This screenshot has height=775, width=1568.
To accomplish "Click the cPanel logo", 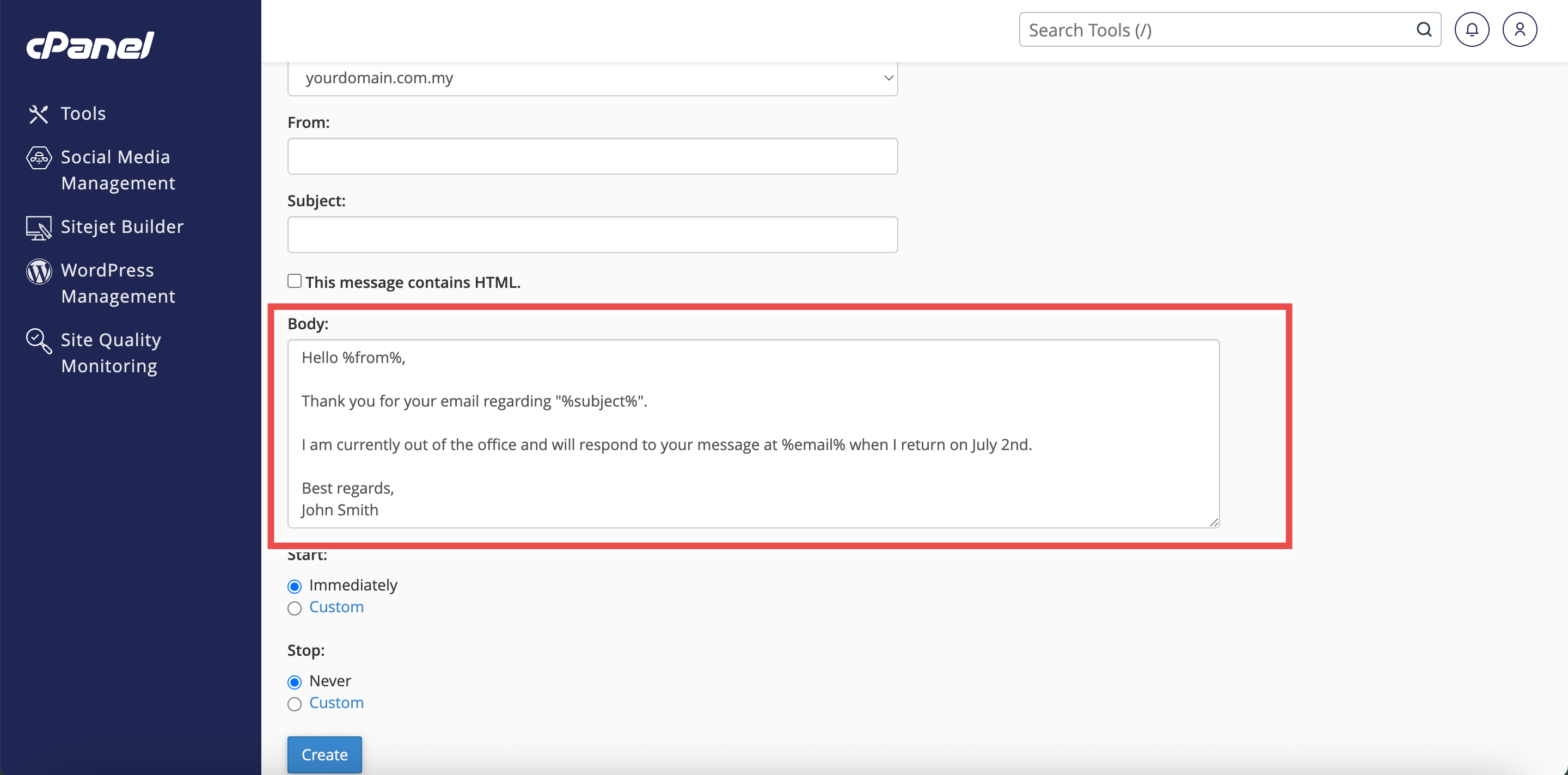I will tap(90, 46).
